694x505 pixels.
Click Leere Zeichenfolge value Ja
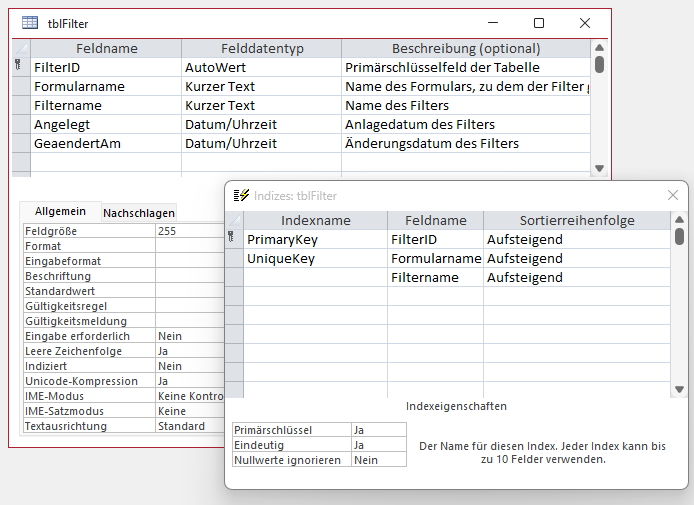coord(190,351)
